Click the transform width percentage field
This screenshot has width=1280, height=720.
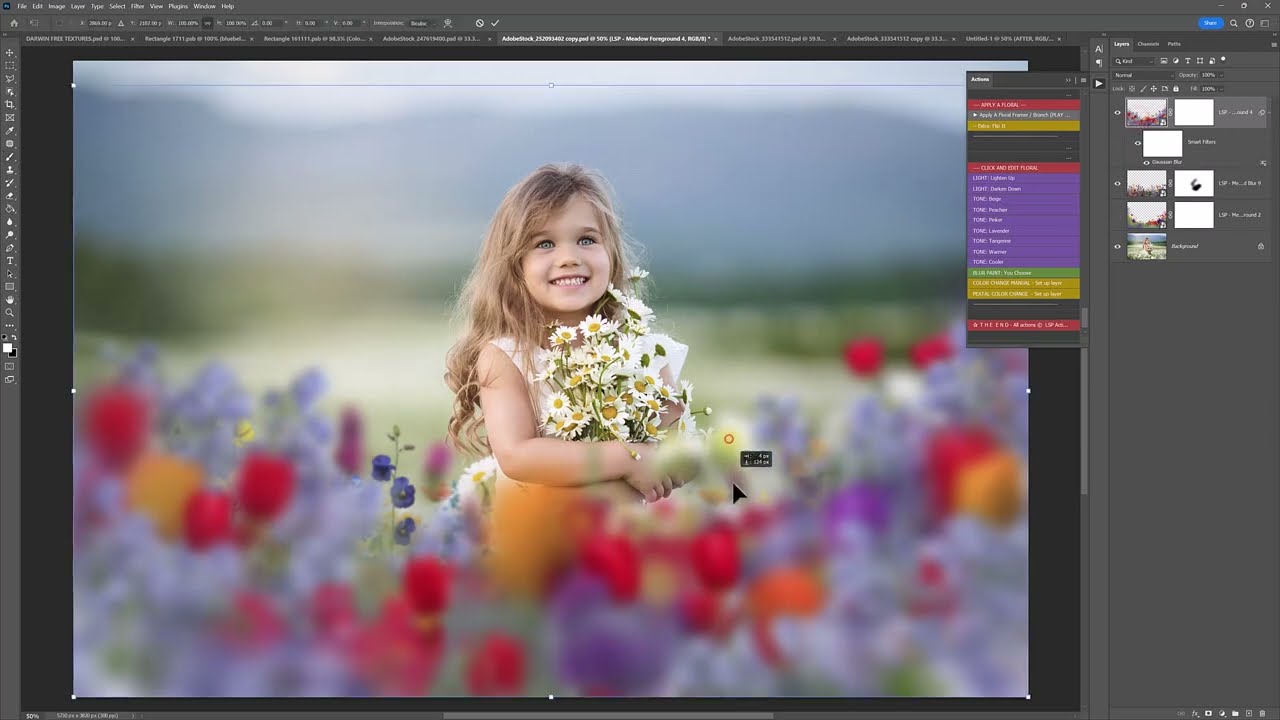click(x=189, y=23)
